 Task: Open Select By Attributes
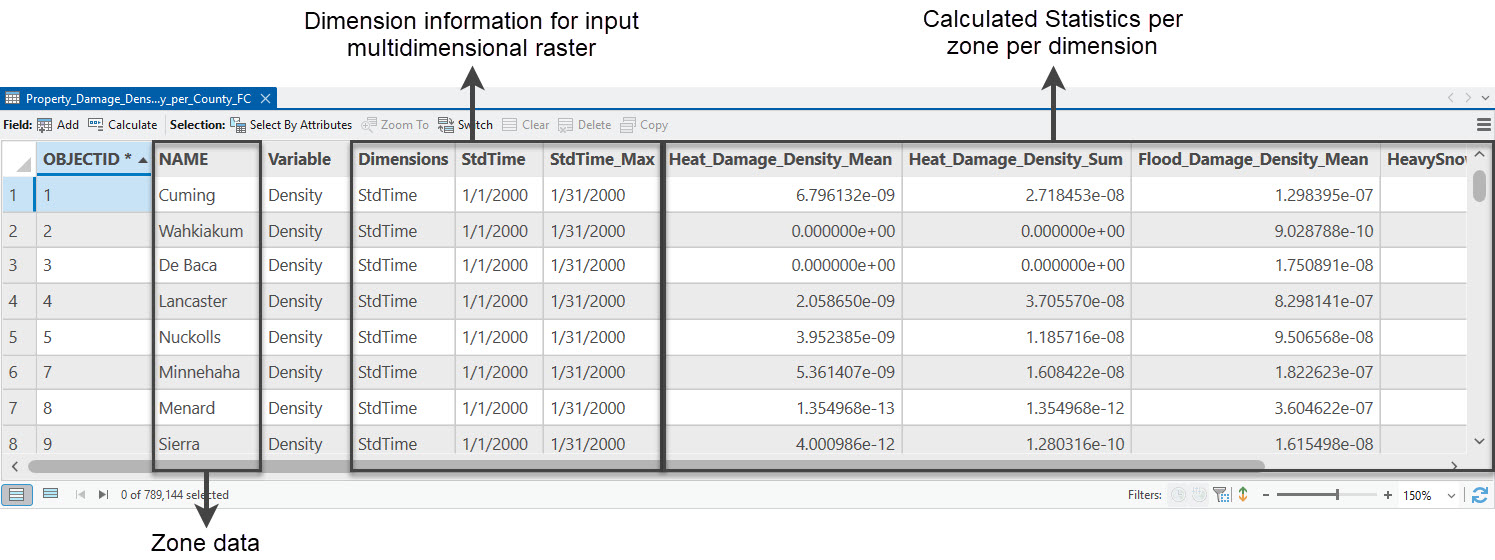click(291, 125)
